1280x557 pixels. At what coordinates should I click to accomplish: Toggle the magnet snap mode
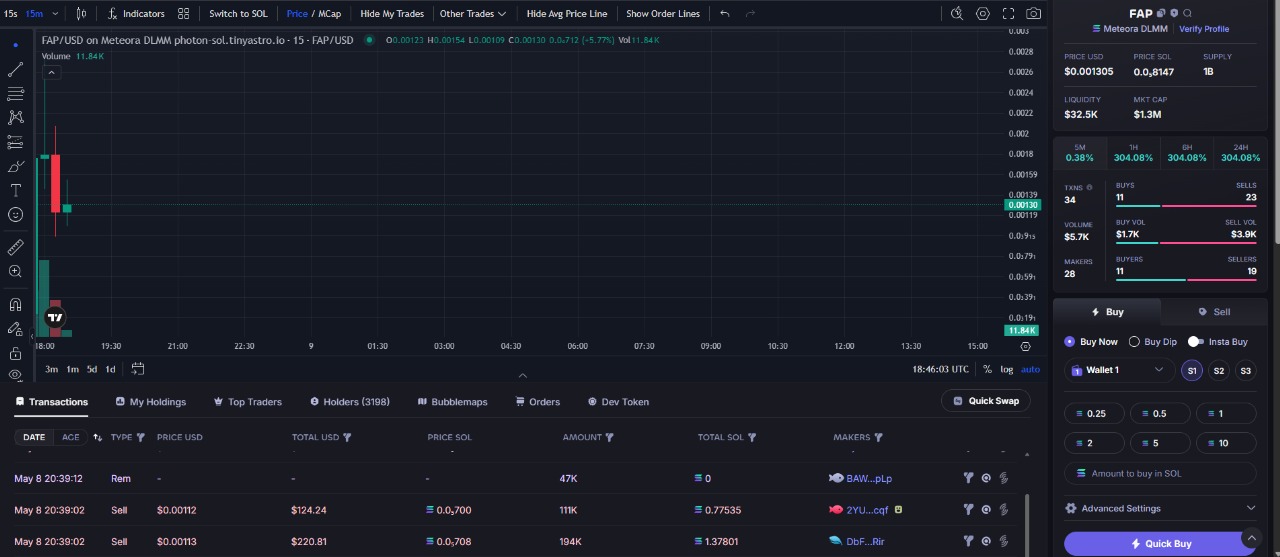tap(15, 304)
